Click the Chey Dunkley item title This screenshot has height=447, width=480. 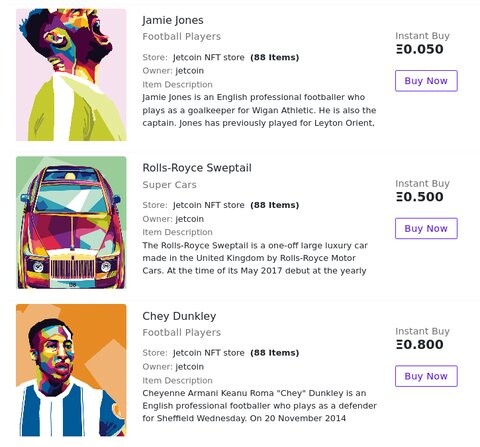179,316
